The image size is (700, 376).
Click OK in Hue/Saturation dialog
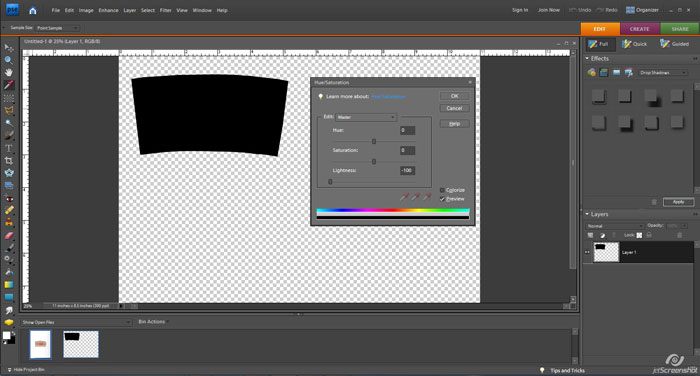(x=454, y=96)
